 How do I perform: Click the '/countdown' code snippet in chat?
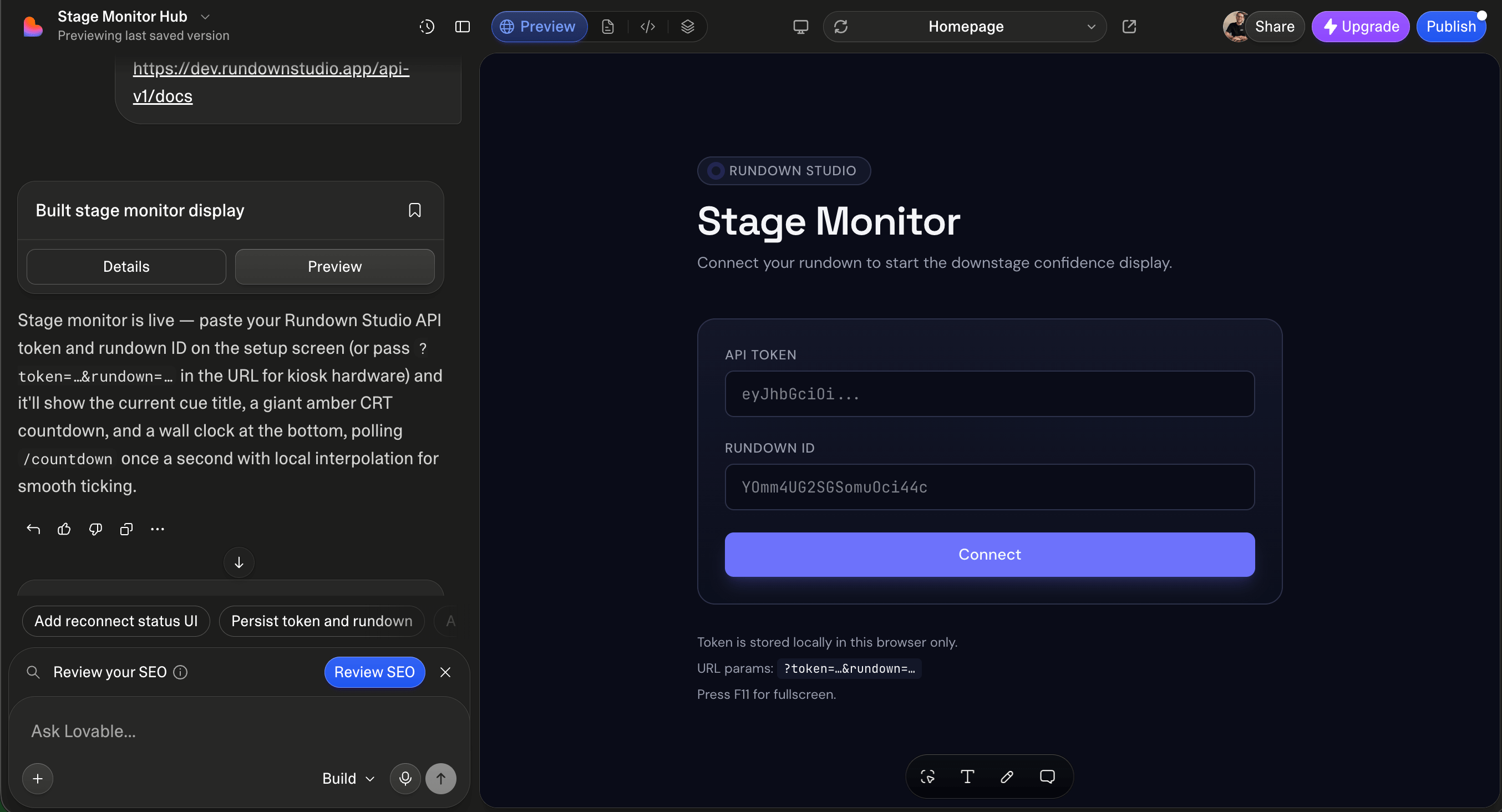point(68,459)
